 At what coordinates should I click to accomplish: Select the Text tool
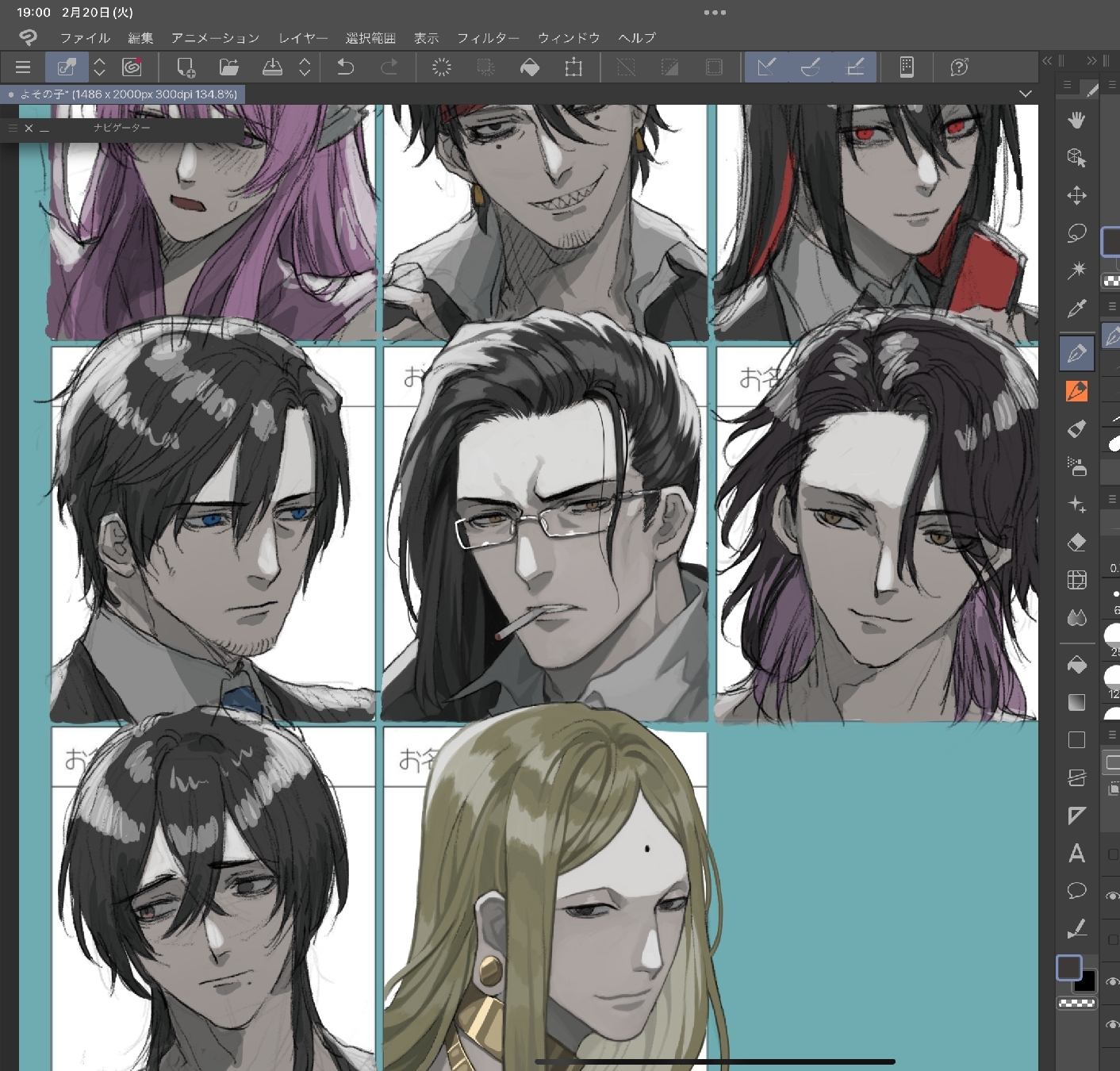coord(1076,854)
